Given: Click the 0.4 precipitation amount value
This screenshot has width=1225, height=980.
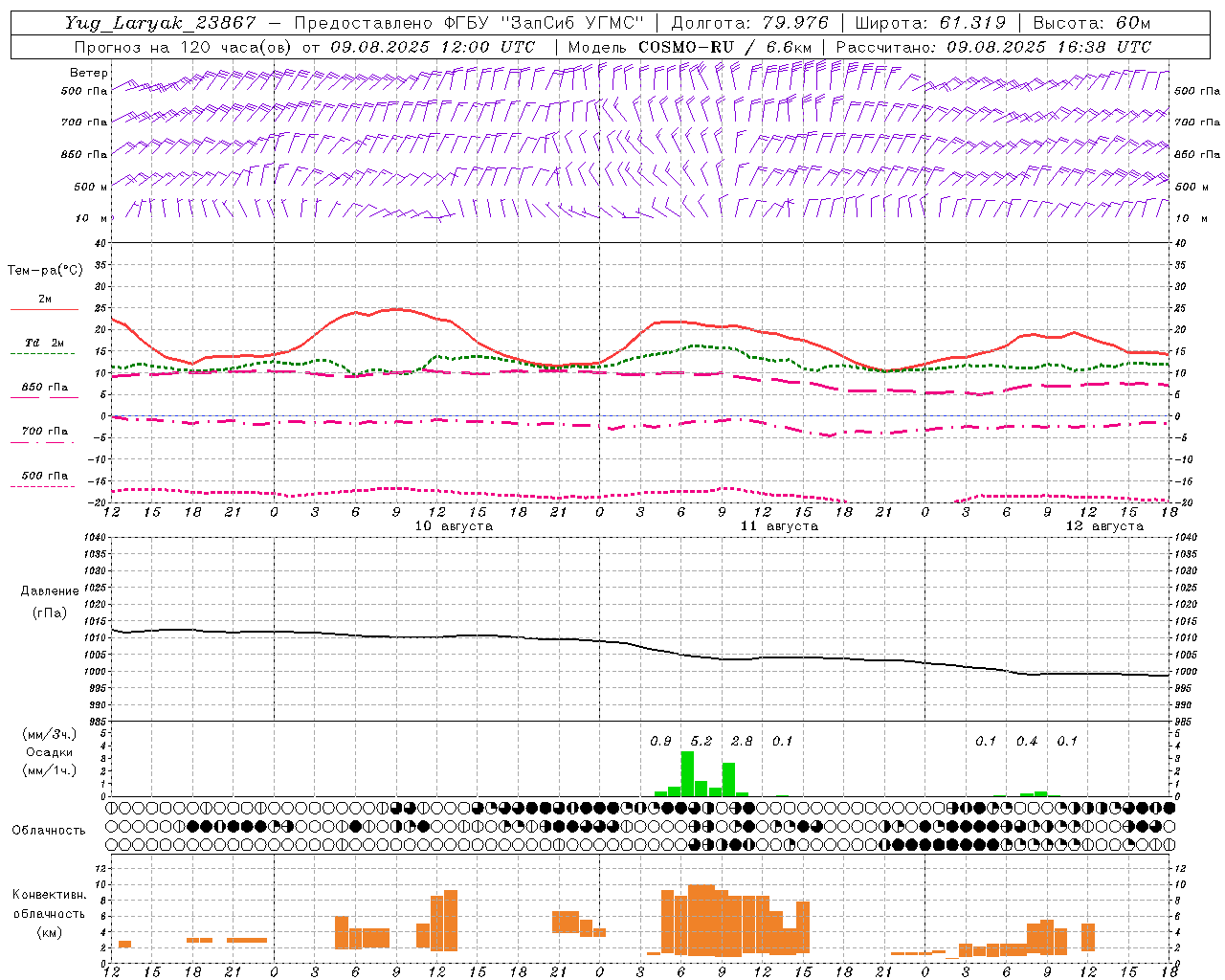Looking at the screenshot, I should pyautogui.click(x=1027, y=742).
